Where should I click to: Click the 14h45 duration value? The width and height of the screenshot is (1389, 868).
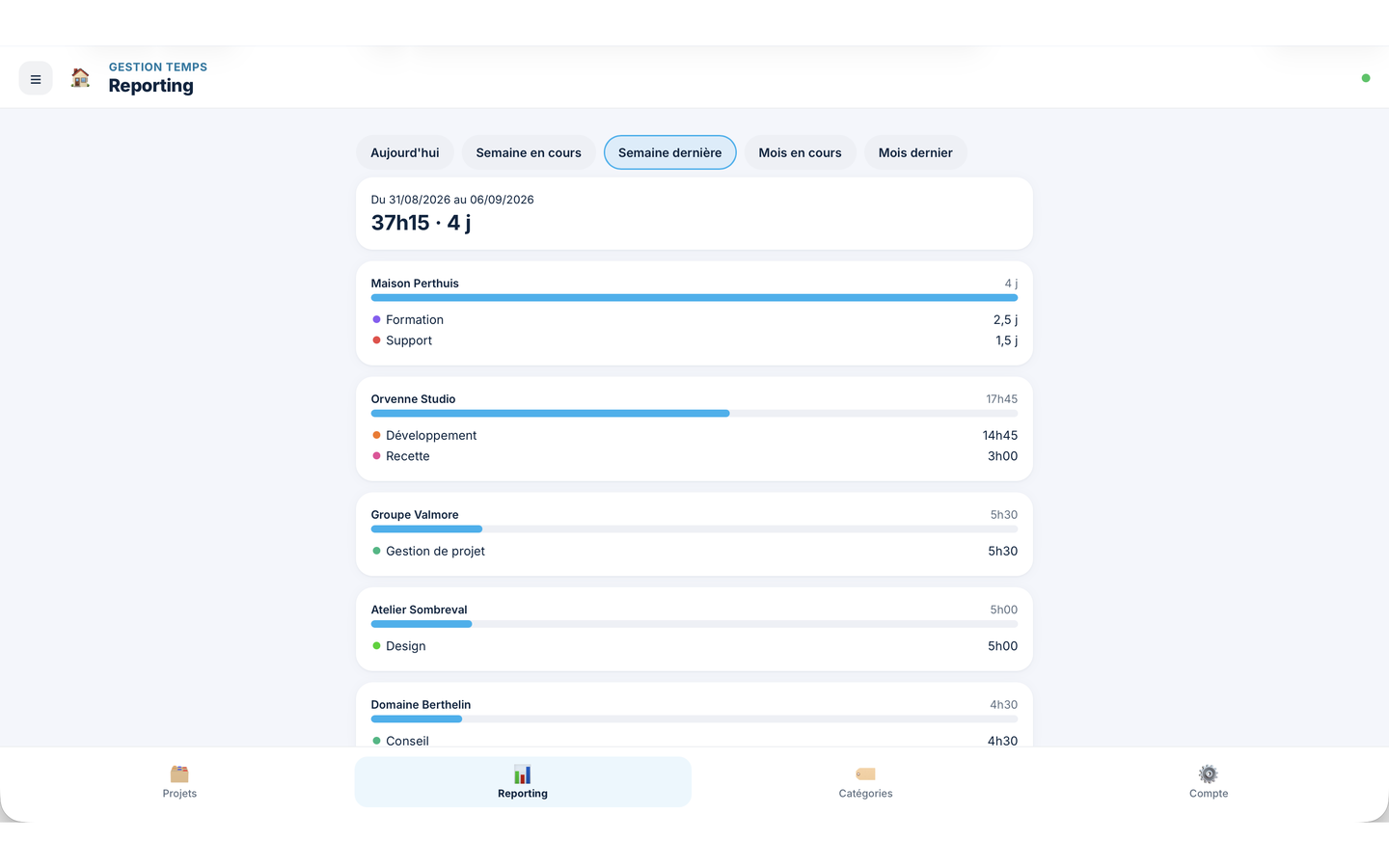(1000, 436)
